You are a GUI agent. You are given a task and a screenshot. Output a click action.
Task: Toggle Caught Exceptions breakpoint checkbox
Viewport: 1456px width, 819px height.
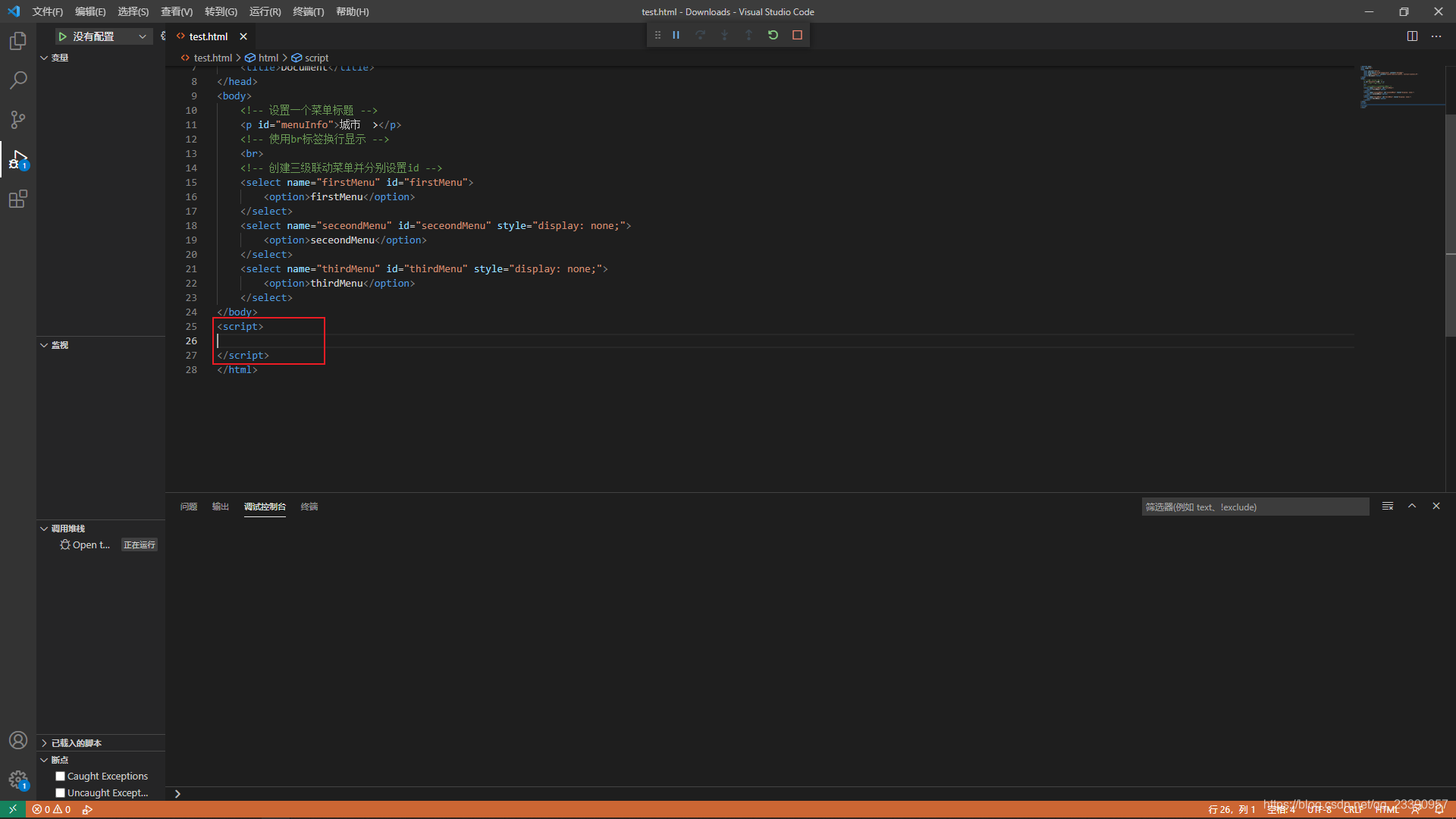click(x=60, y=776)
